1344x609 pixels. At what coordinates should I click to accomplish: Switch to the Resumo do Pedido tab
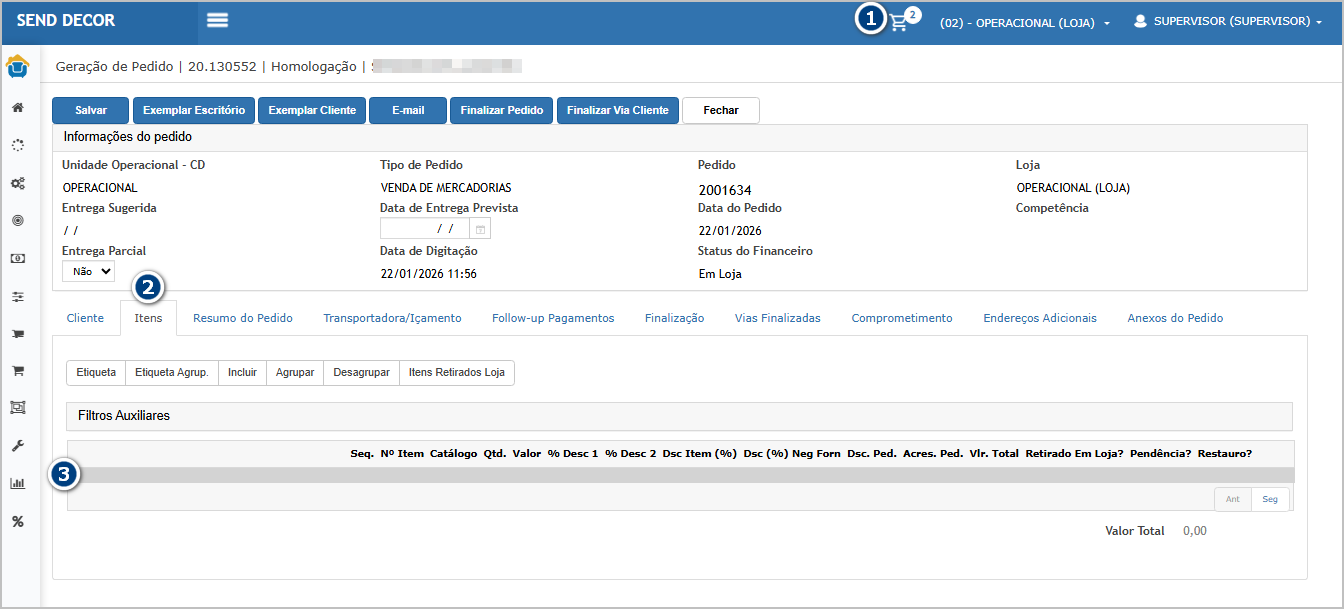pyautogui.click(x=243, y=318)
